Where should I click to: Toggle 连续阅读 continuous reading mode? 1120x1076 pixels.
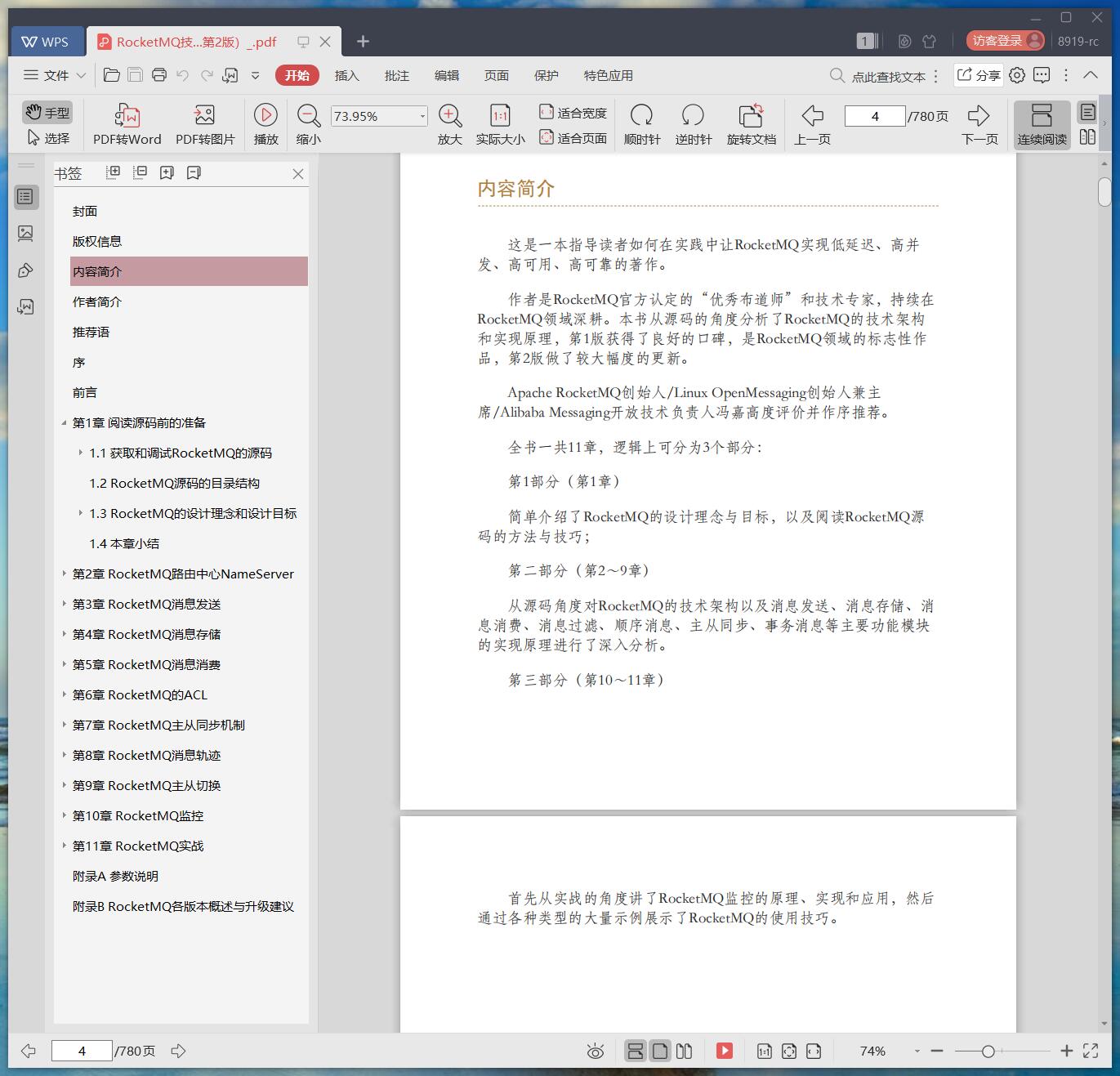tap(1042, 124)
